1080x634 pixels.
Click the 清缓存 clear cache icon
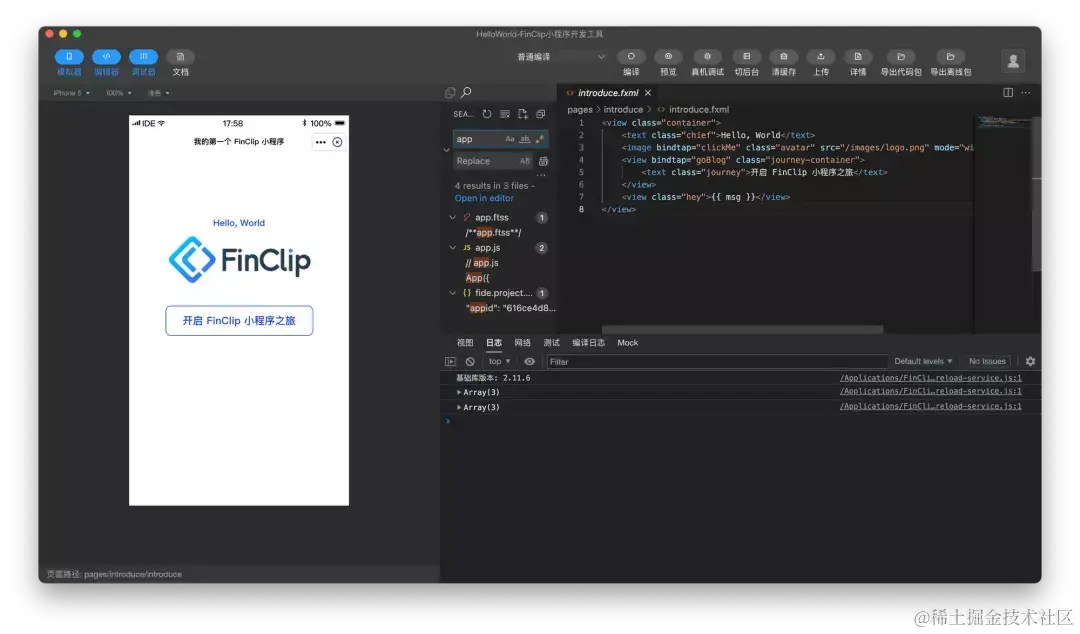784,57
